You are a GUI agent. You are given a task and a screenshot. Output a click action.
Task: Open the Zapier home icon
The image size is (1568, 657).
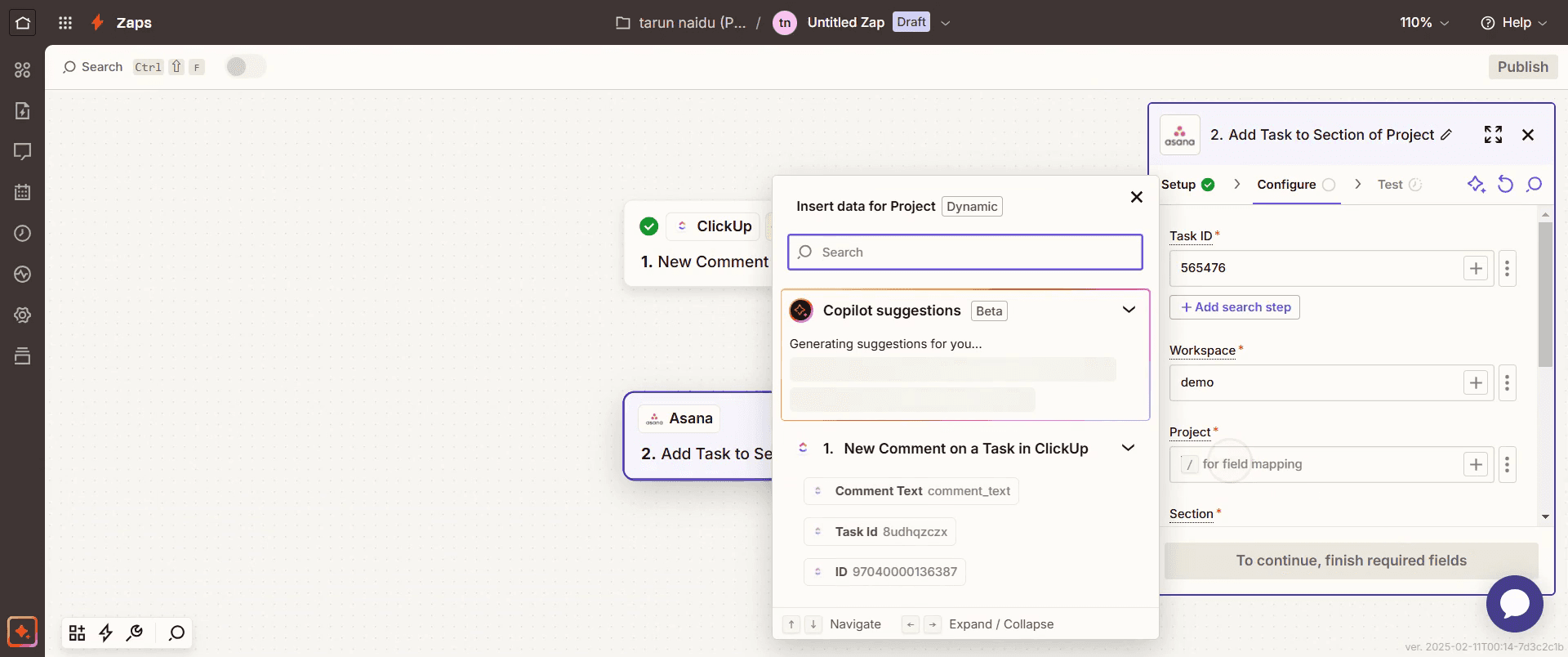click(23, 23)
